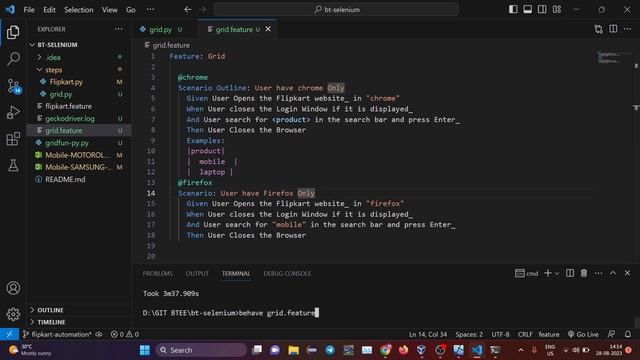Image resolution: width=640 pixels, height=360 pixels.
Task: Click the eye icon beside branch name
Action: pyautogui.click(x=99, y=334)
